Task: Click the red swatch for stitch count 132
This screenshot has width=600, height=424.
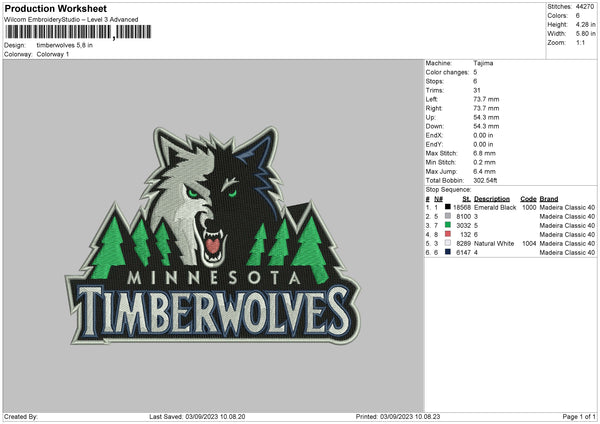Action: 447,234
